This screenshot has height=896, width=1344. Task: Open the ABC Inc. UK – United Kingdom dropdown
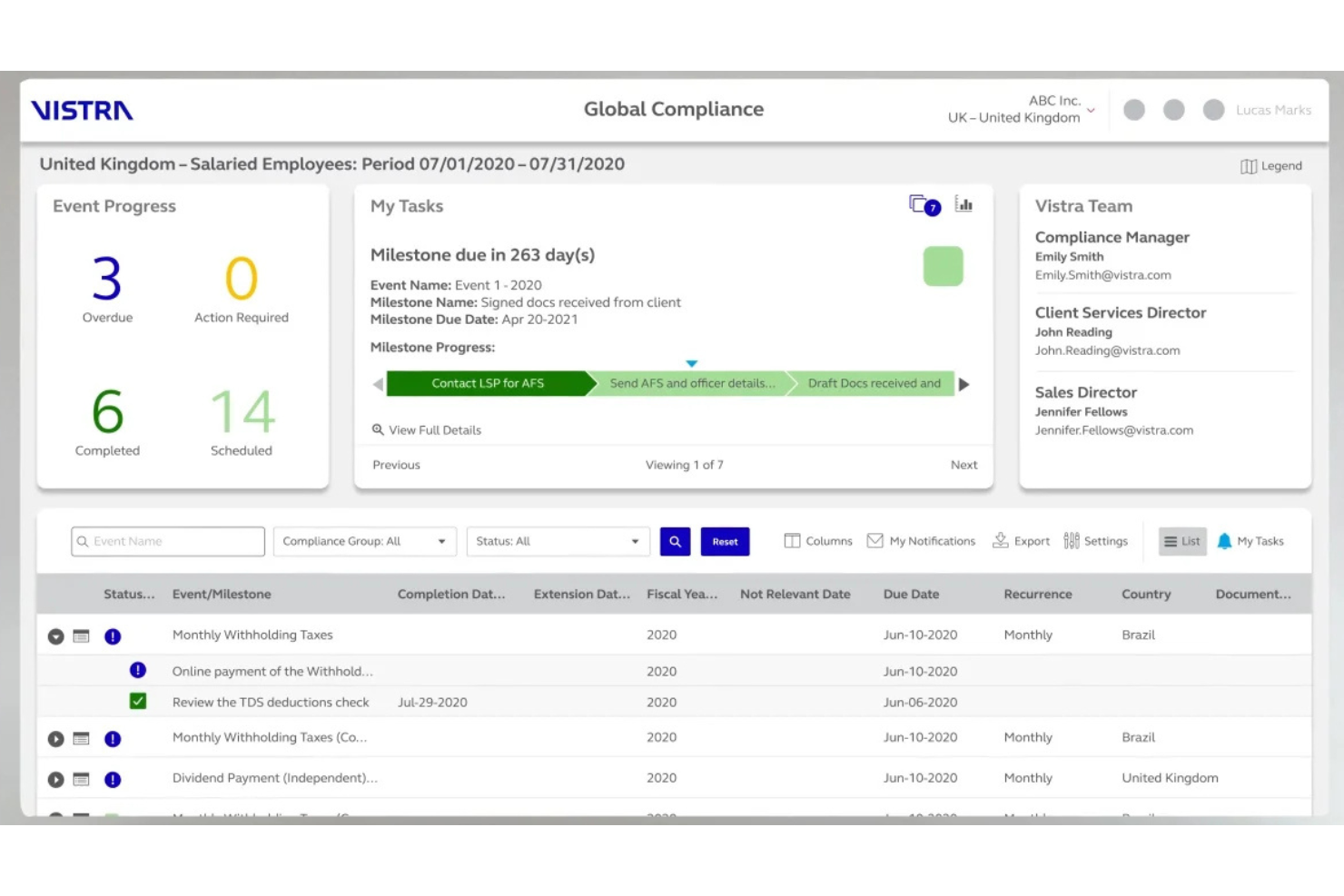coord(1022,109)
